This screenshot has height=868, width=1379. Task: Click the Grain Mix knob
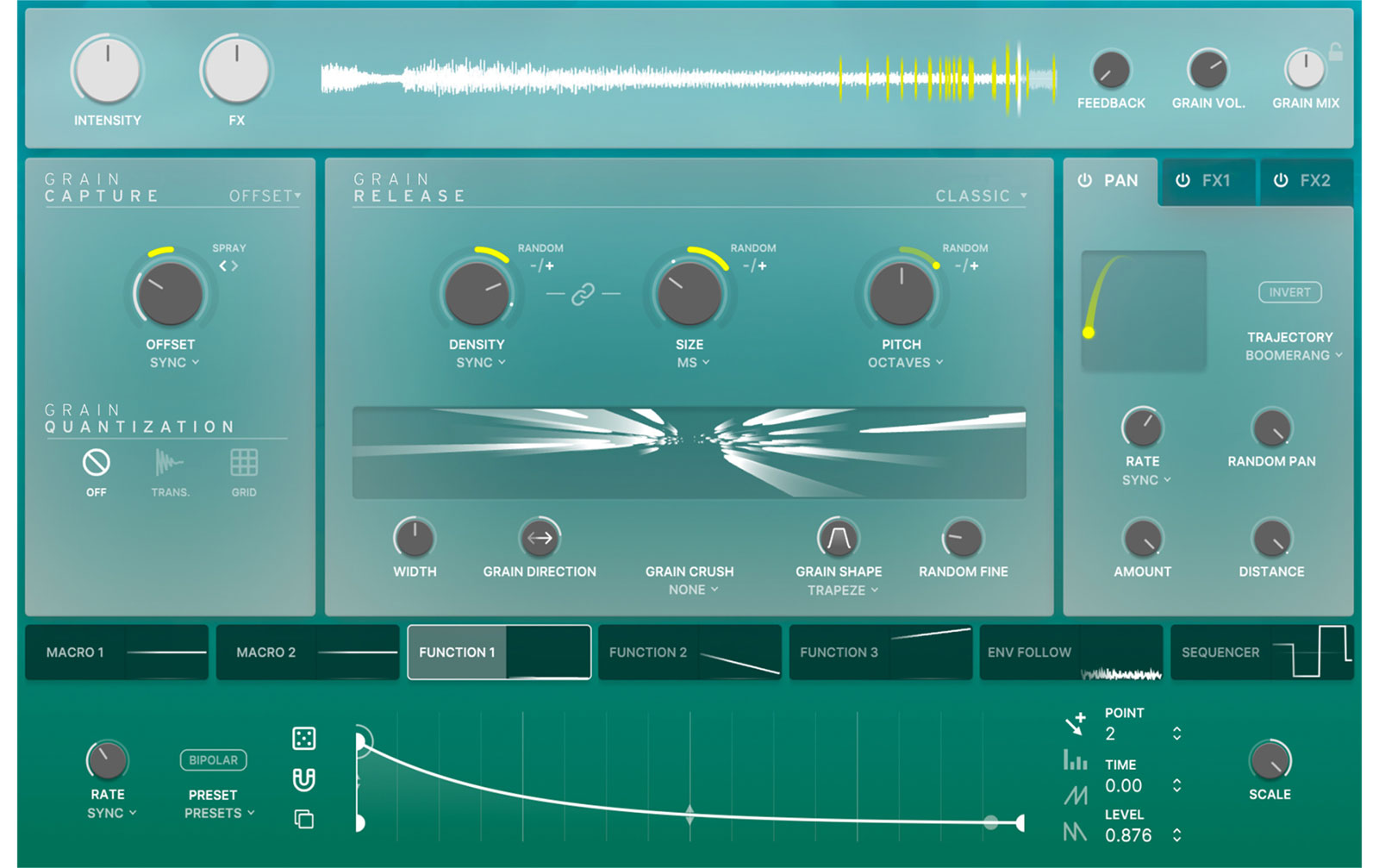click(1305, 70)
